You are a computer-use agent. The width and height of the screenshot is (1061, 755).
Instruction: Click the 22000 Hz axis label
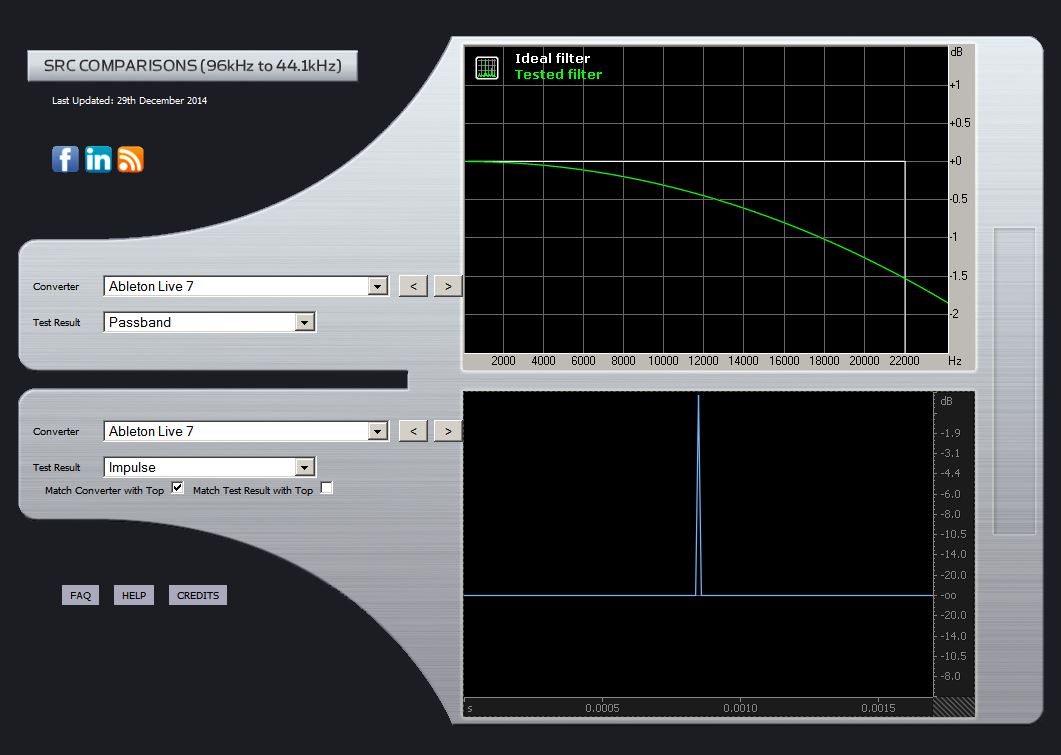tap(904, 361)
